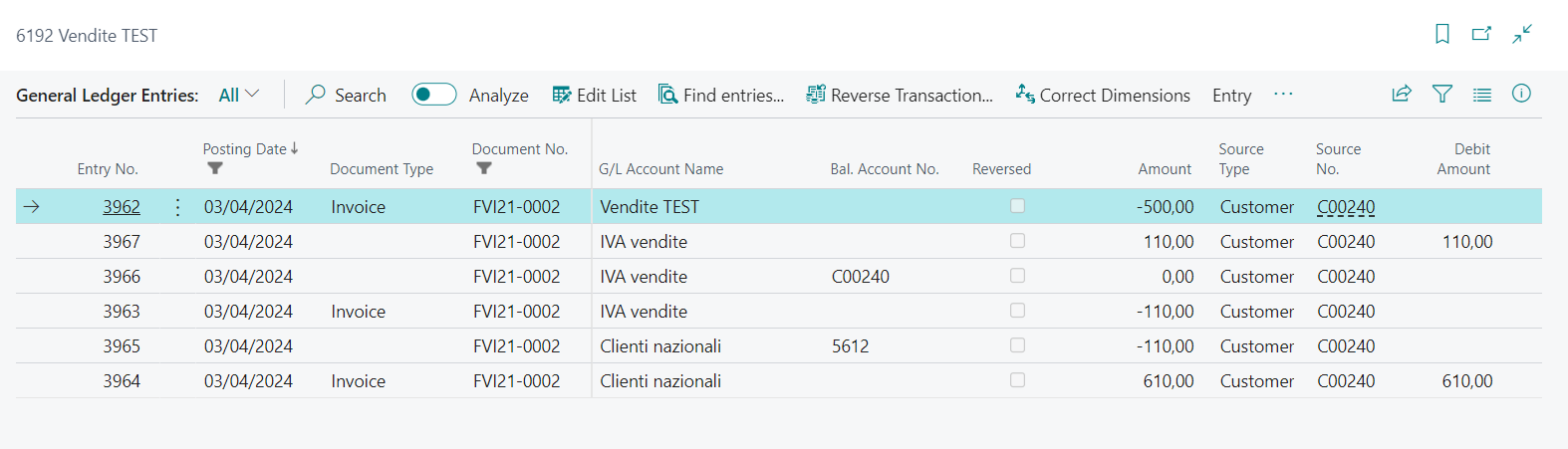1568x449 pixels.
Task: Click the Amount column header
Action: pyautogui.click(x=1165, y=169)
